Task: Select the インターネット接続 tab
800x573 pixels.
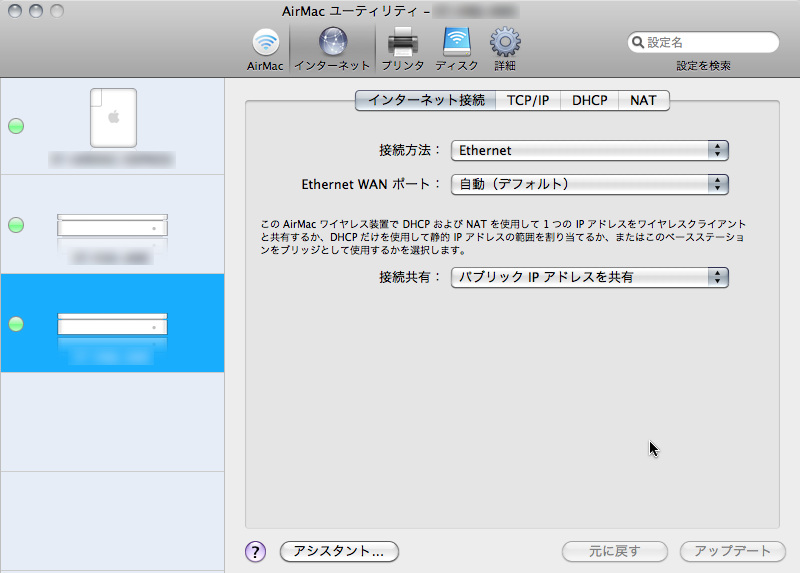Action: pos(426,100)
